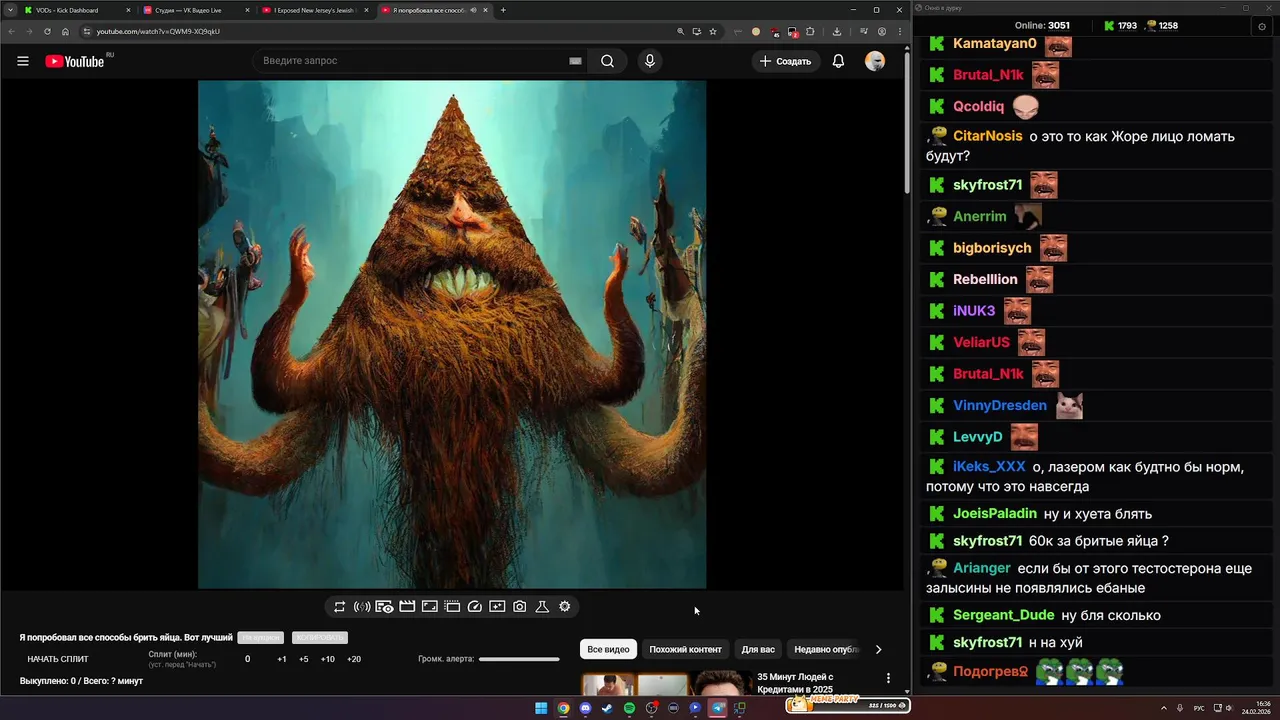The image size is (1280, 720).
Task: Switch to I Exposed New Jersey's Jewish tab
Action: coord(315,10)
